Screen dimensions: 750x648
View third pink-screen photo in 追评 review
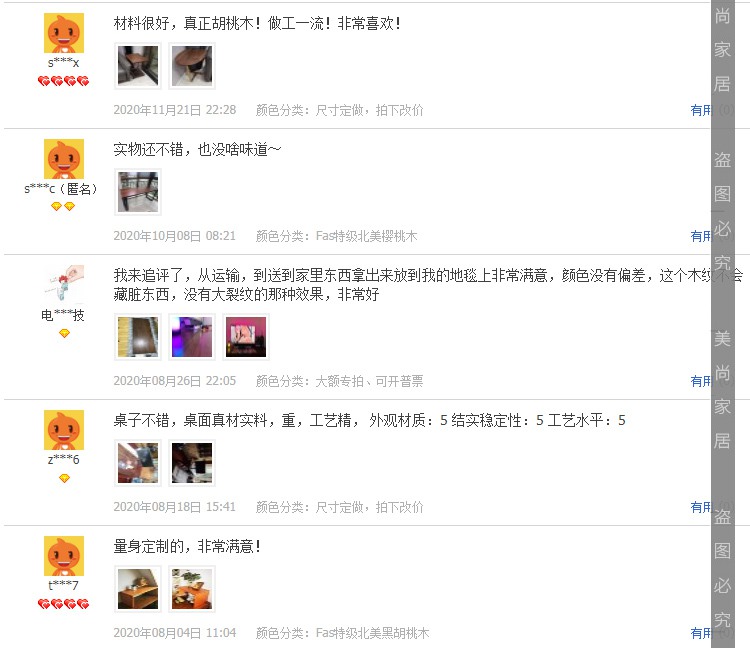(246, 337)
